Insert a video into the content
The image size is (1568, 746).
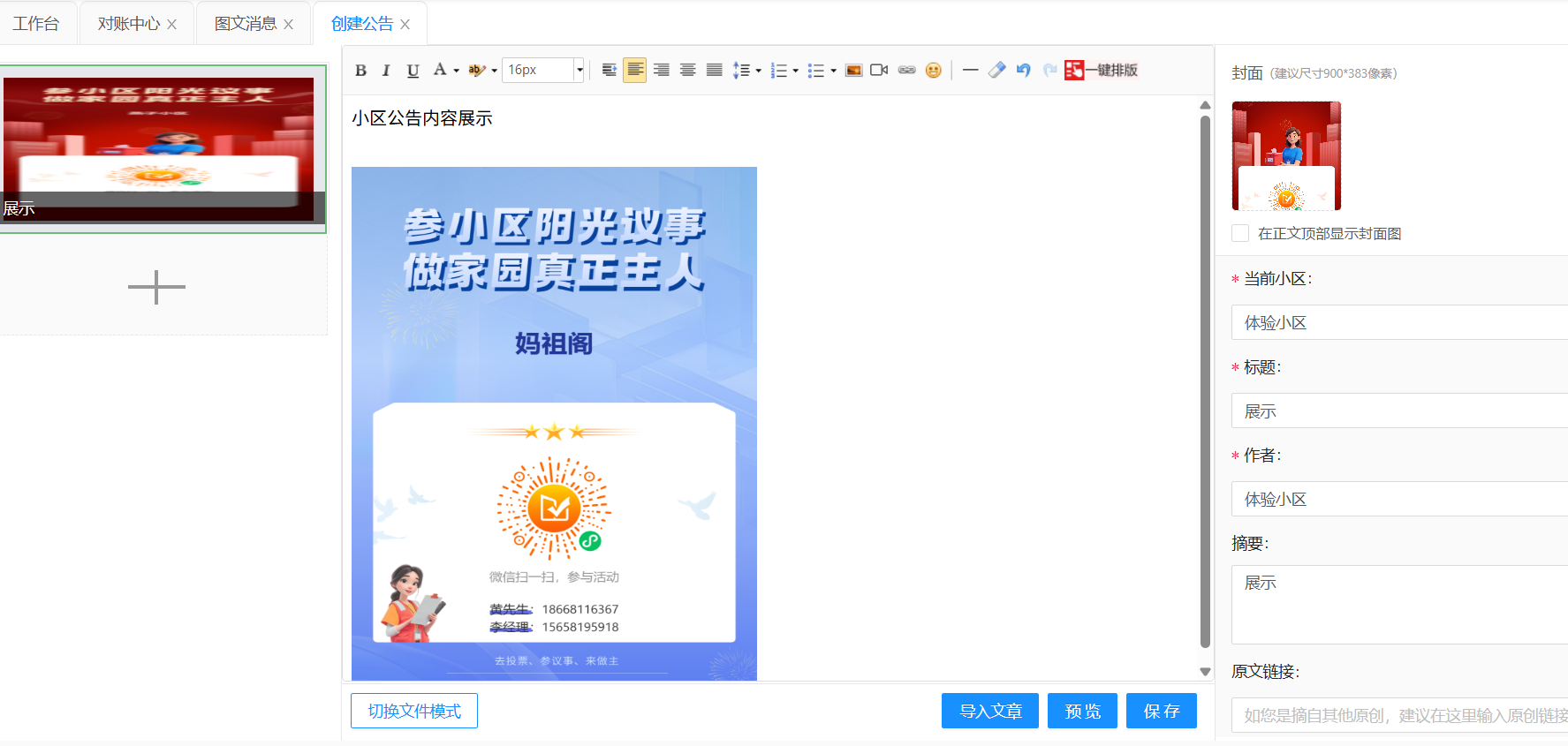[x=879, y=71]
